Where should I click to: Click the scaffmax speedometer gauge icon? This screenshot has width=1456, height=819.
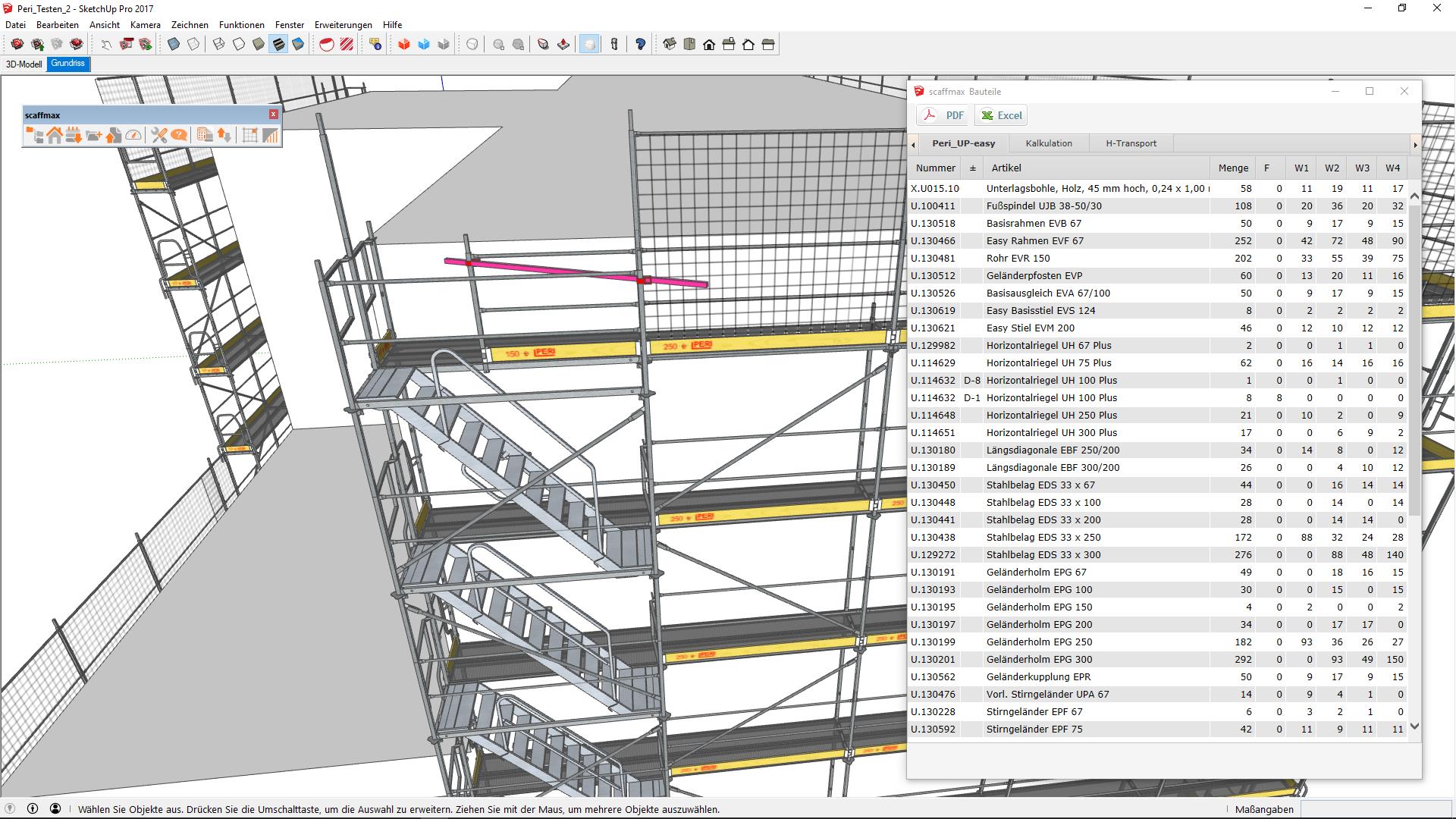[133, 136]
